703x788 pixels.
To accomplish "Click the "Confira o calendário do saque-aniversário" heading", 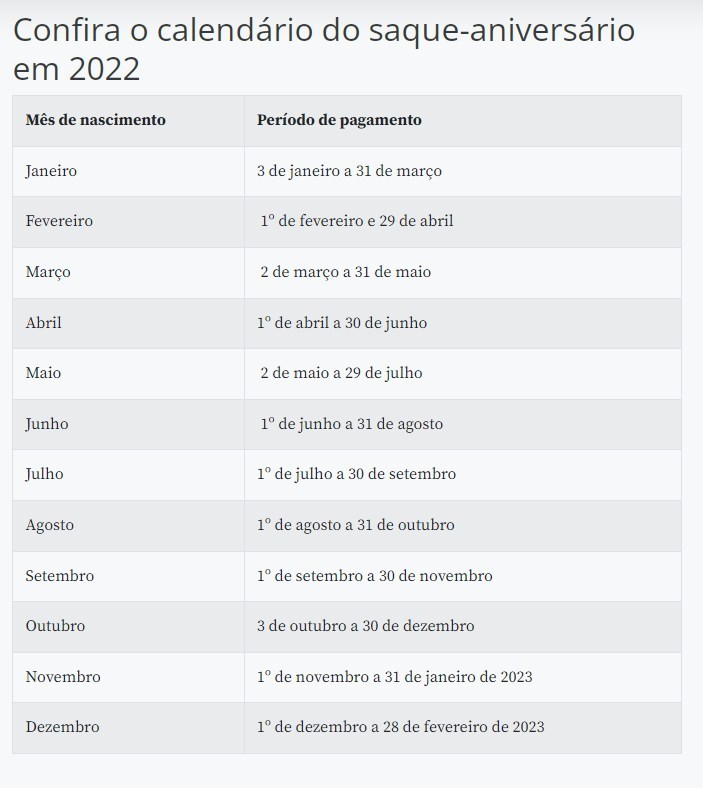I will click(x=324, y=48).
